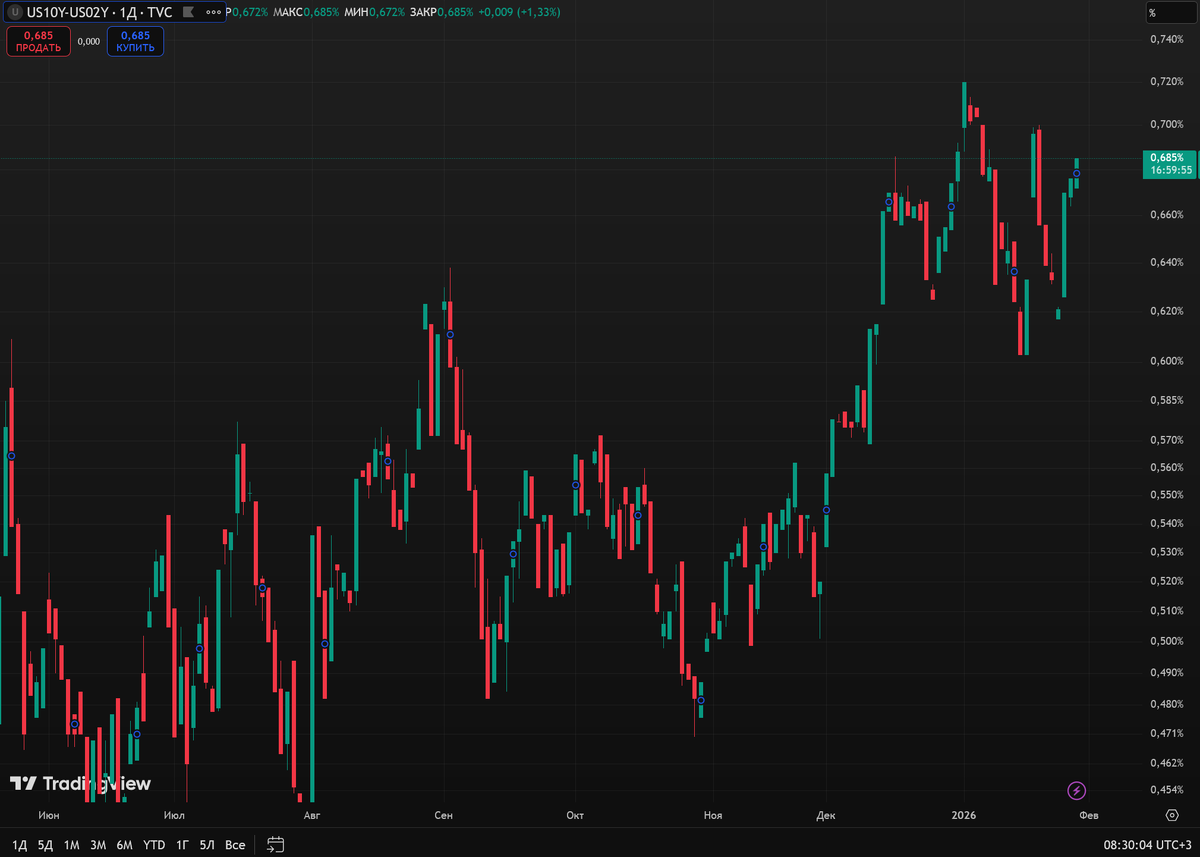Click the Ноя label on time axis

(x=713, y=815)
